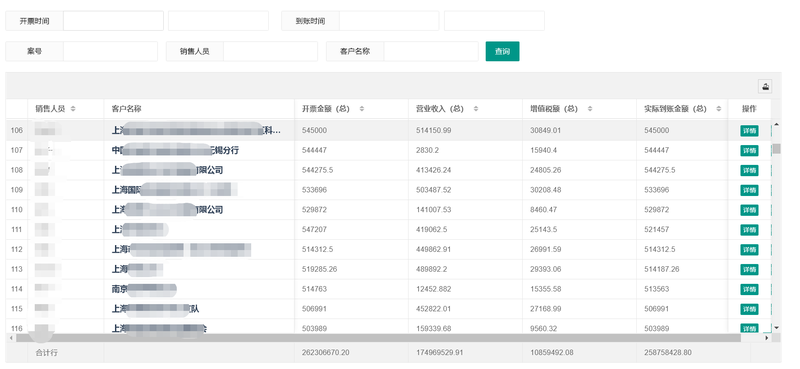Click the cell value 15940.4
The height and width of the screenshot is (369, 800).
pos(543,151)
